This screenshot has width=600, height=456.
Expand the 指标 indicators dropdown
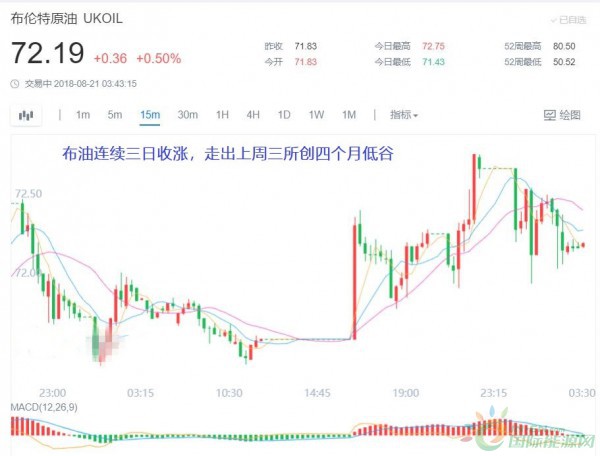tap(404, 115)
